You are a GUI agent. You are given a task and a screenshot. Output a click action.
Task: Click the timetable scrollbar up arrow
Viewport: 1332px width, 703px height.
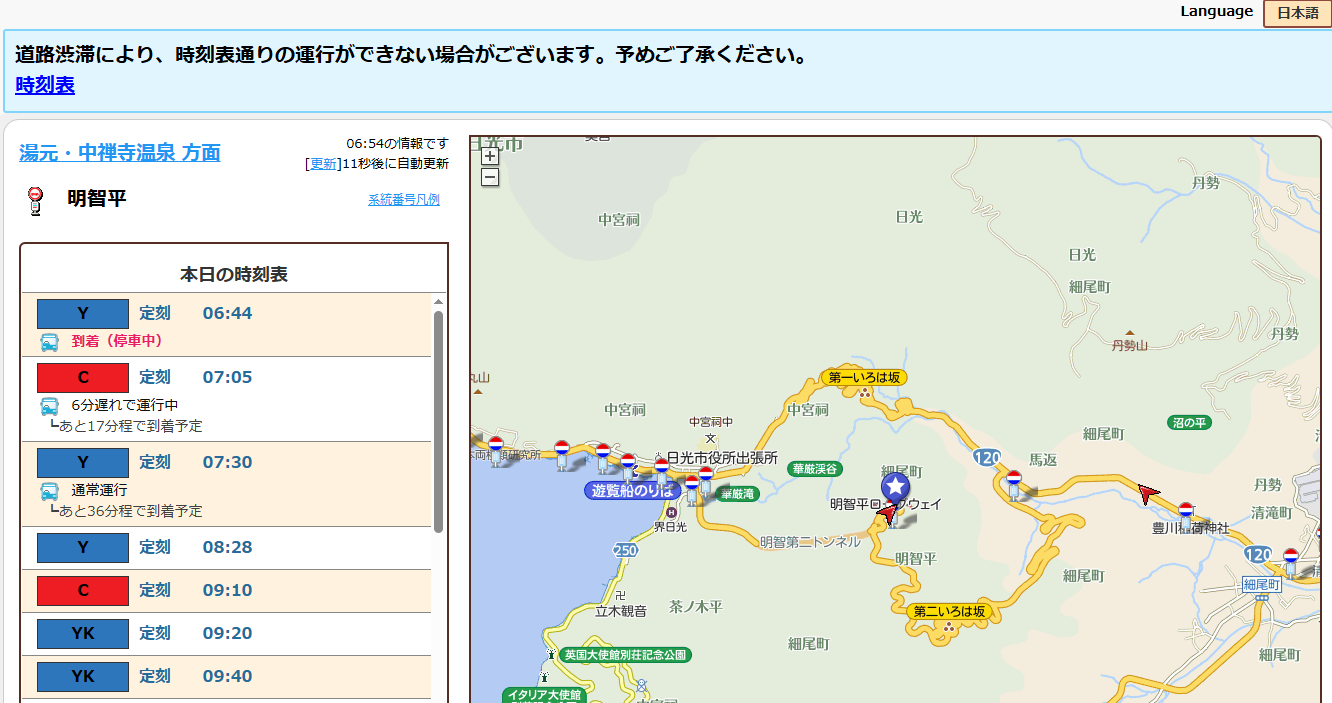[438, 301]
